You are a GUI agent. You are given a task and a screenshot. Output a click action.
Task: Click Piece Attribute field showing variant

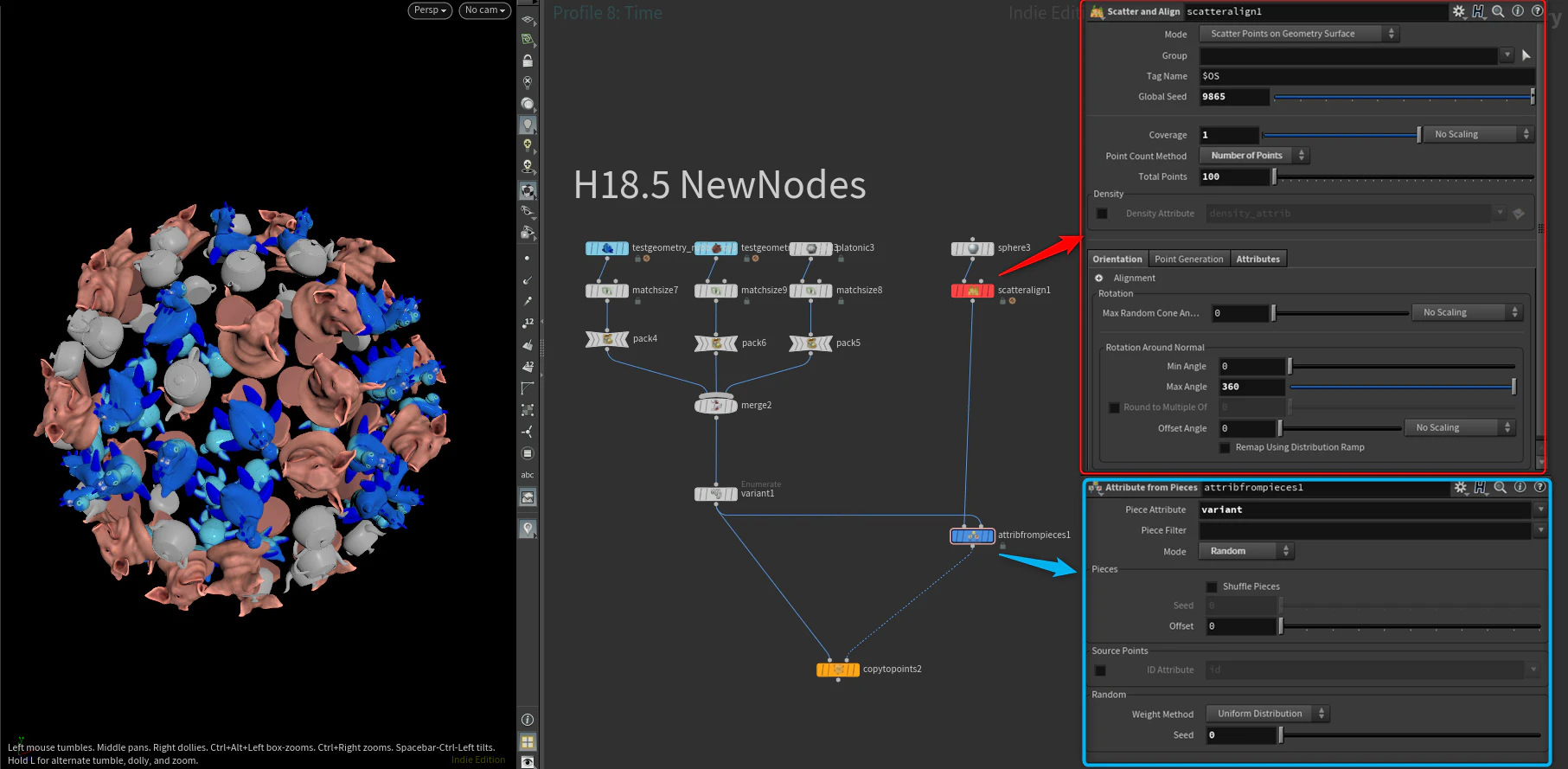(1366, 509)
